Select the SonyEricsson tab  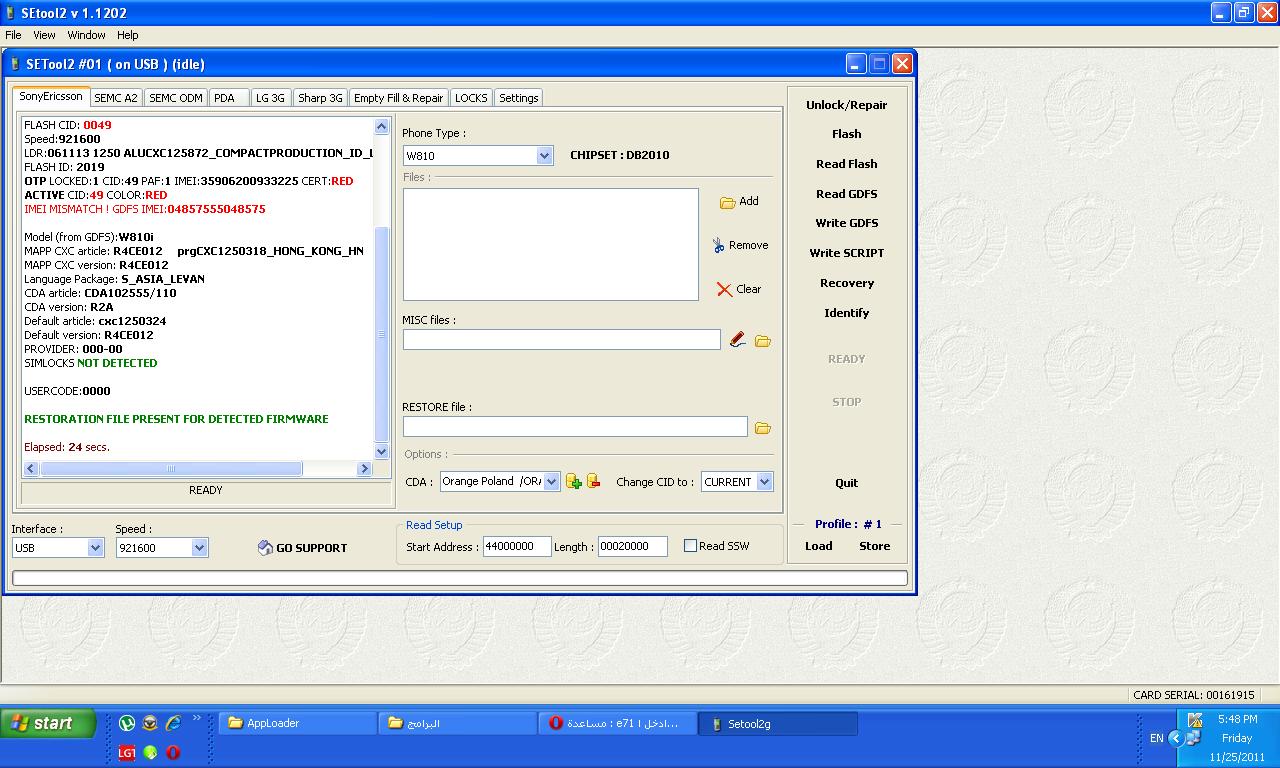[x=51, y=96]
